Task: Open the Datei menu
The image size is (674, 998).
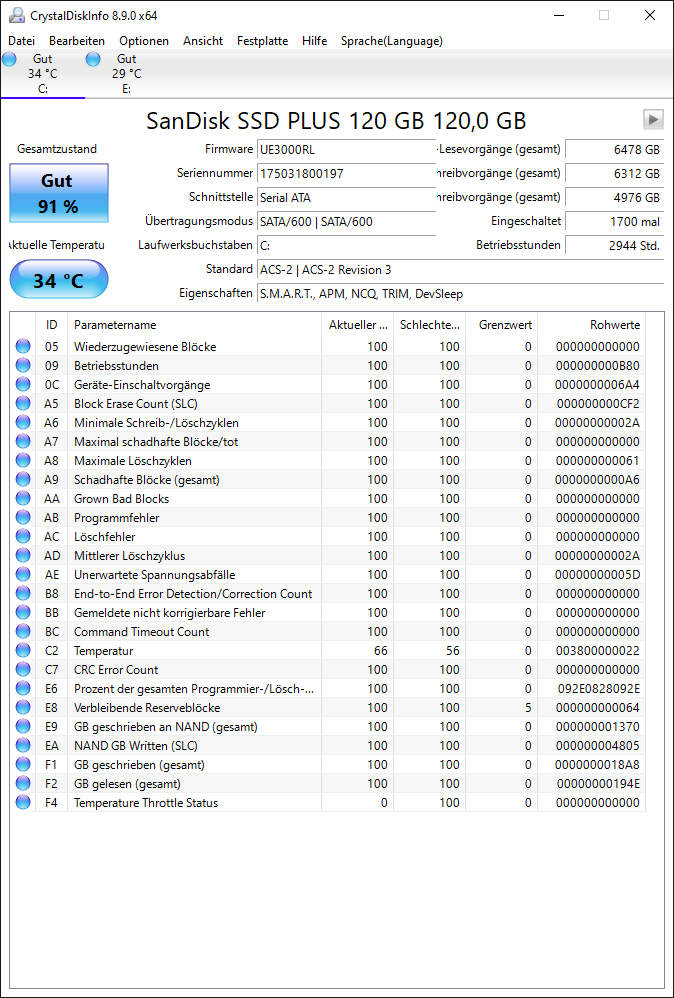Action: pos(22,41)
